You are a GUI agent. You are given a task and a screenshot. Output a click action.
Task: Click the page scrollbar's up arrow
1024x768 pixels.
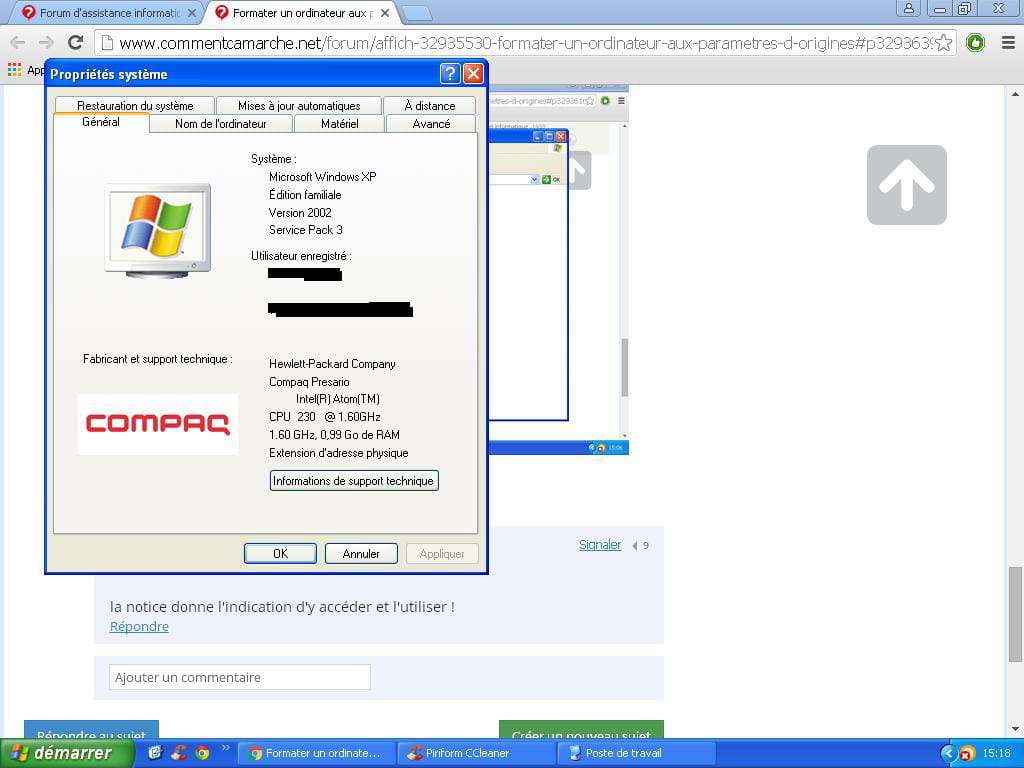[1016, 94]
